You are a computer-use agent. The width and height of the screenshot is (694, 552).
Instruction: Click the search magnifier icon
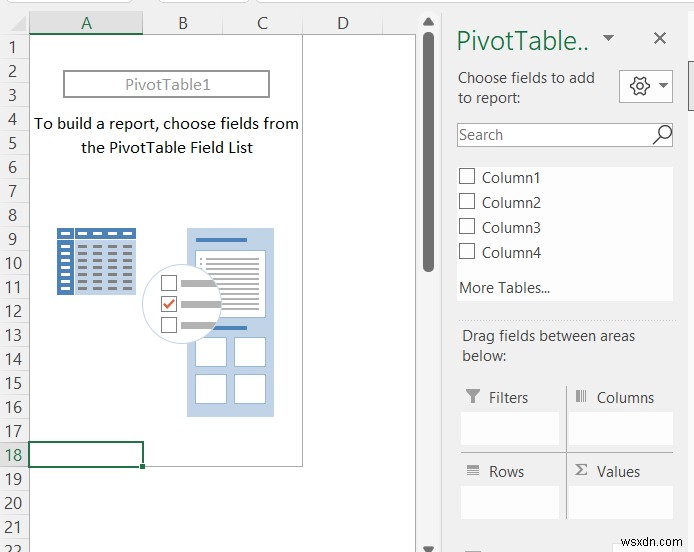pyautogui.click(x=662, y=135)
